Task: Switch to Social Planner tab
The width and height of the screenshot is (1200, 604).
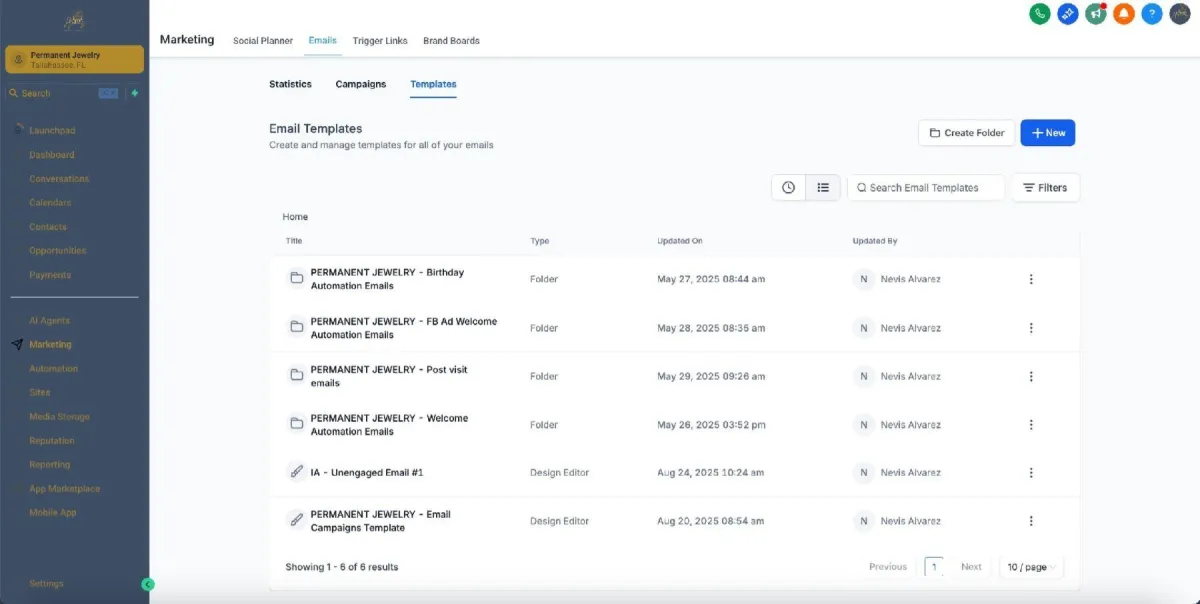Action: [x=263, y=41]
